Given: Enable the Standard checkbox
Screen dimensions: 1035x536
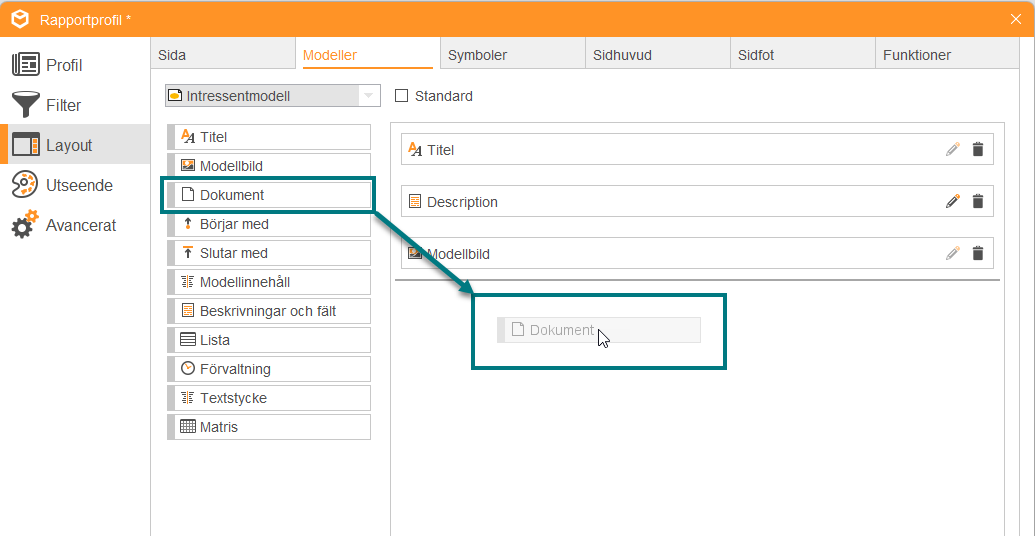Looking at the screenshot, I should (x=401, y=96).
